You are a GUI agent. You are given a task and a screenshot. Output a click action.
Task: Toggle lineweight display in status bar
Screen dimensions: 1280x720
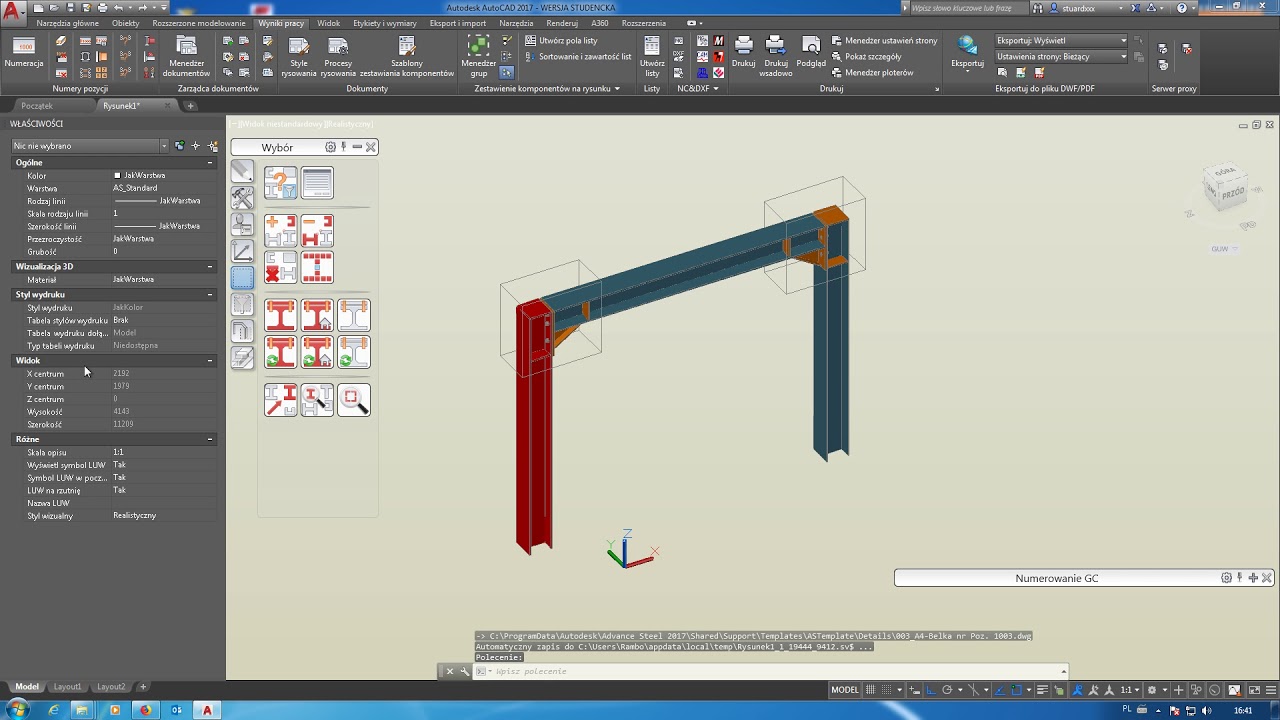tap(1044, 690)
